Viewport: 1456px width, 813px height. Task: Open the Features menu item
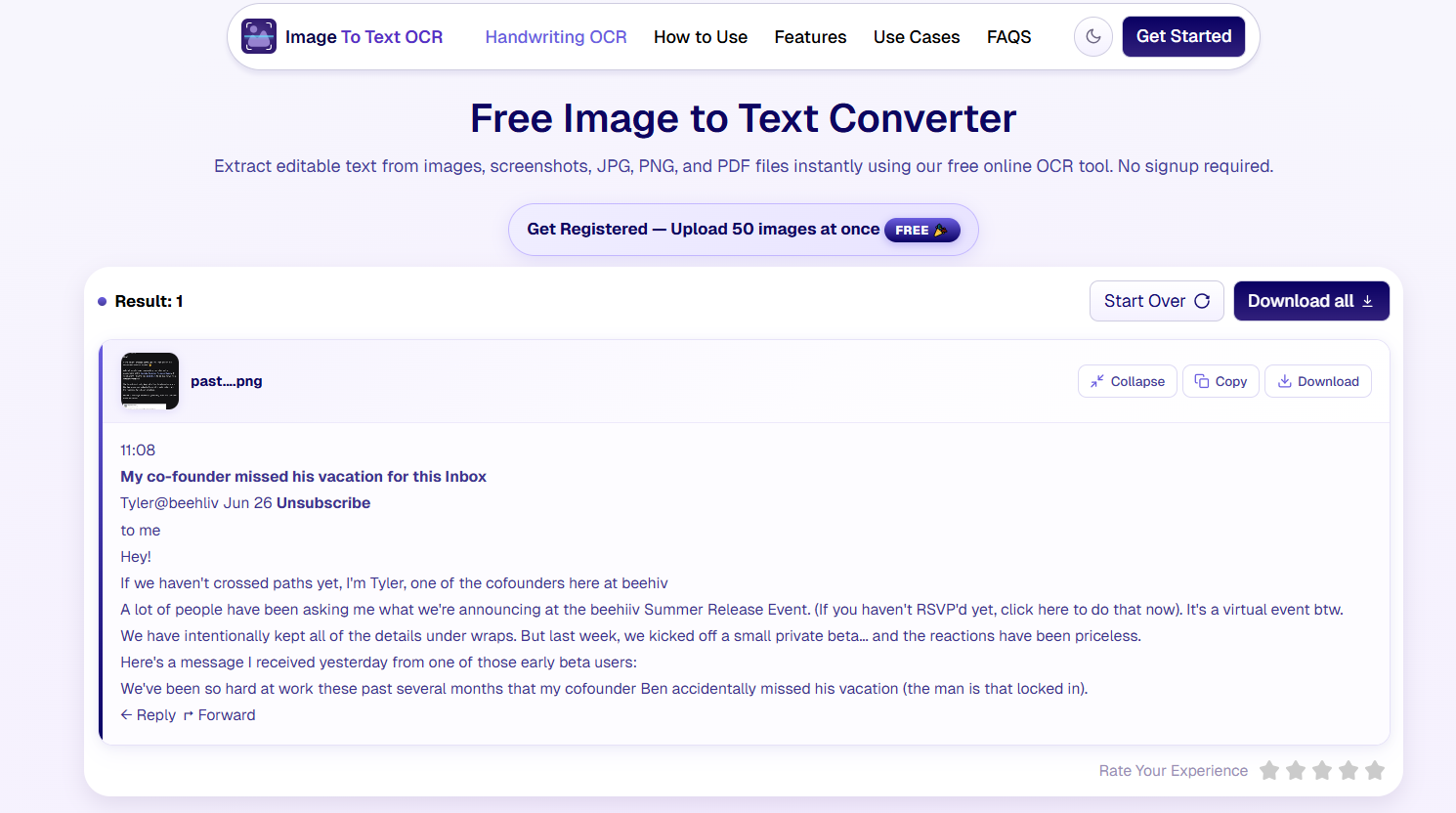tap(810, 37)
